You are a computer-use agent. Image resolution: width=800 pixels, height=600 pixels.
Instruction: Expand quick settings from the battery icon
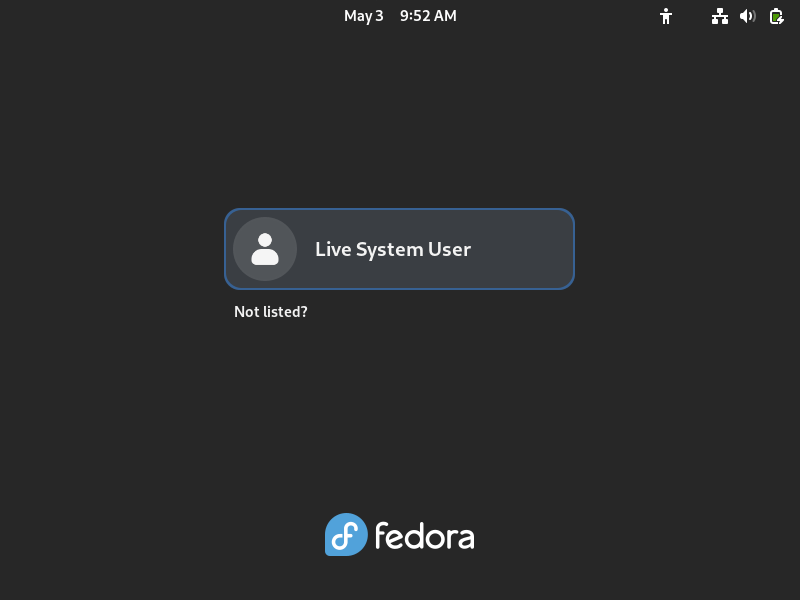[x=777, y=16]
